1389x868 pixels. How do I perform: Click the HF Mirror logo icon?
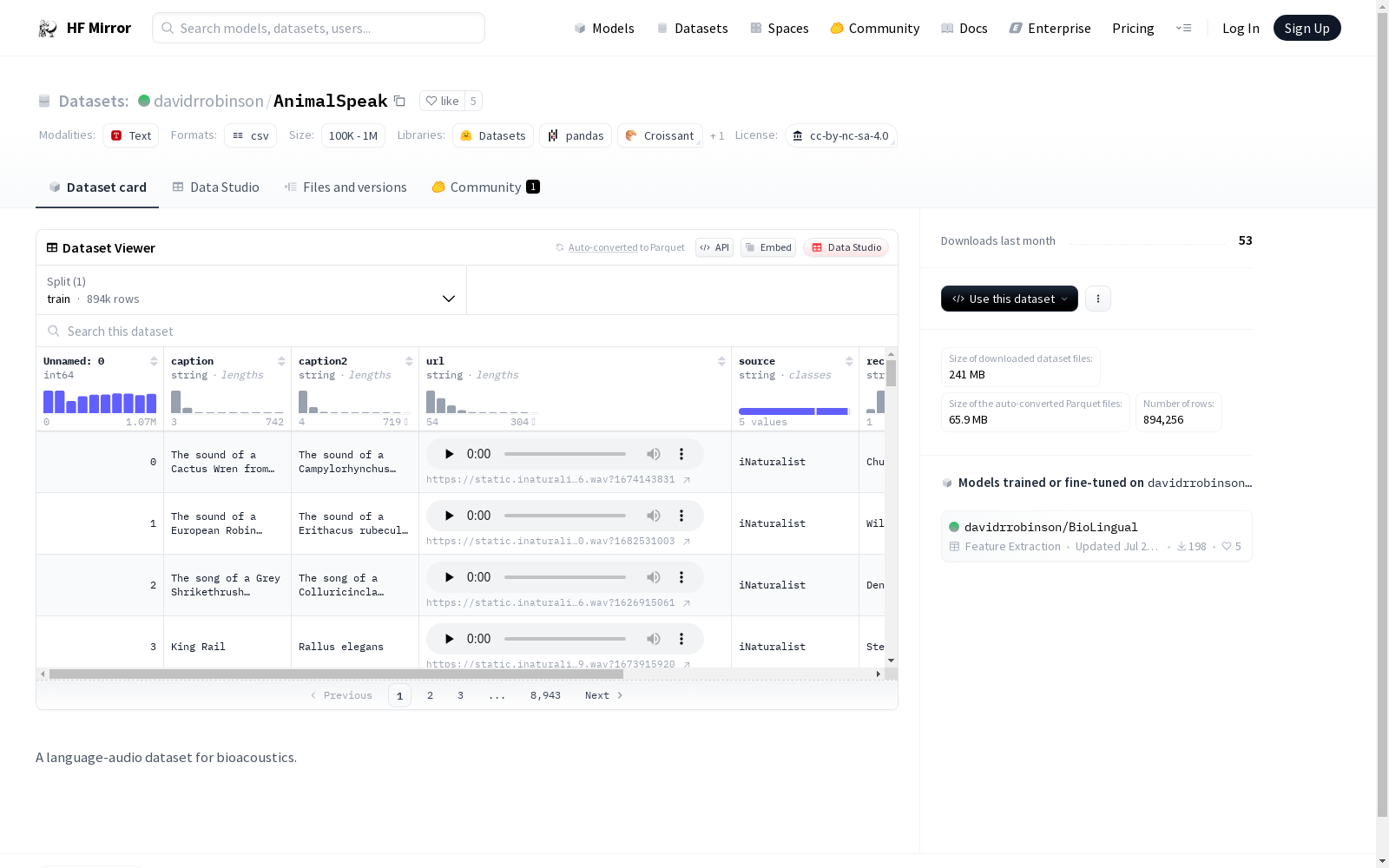click(48, 29)
